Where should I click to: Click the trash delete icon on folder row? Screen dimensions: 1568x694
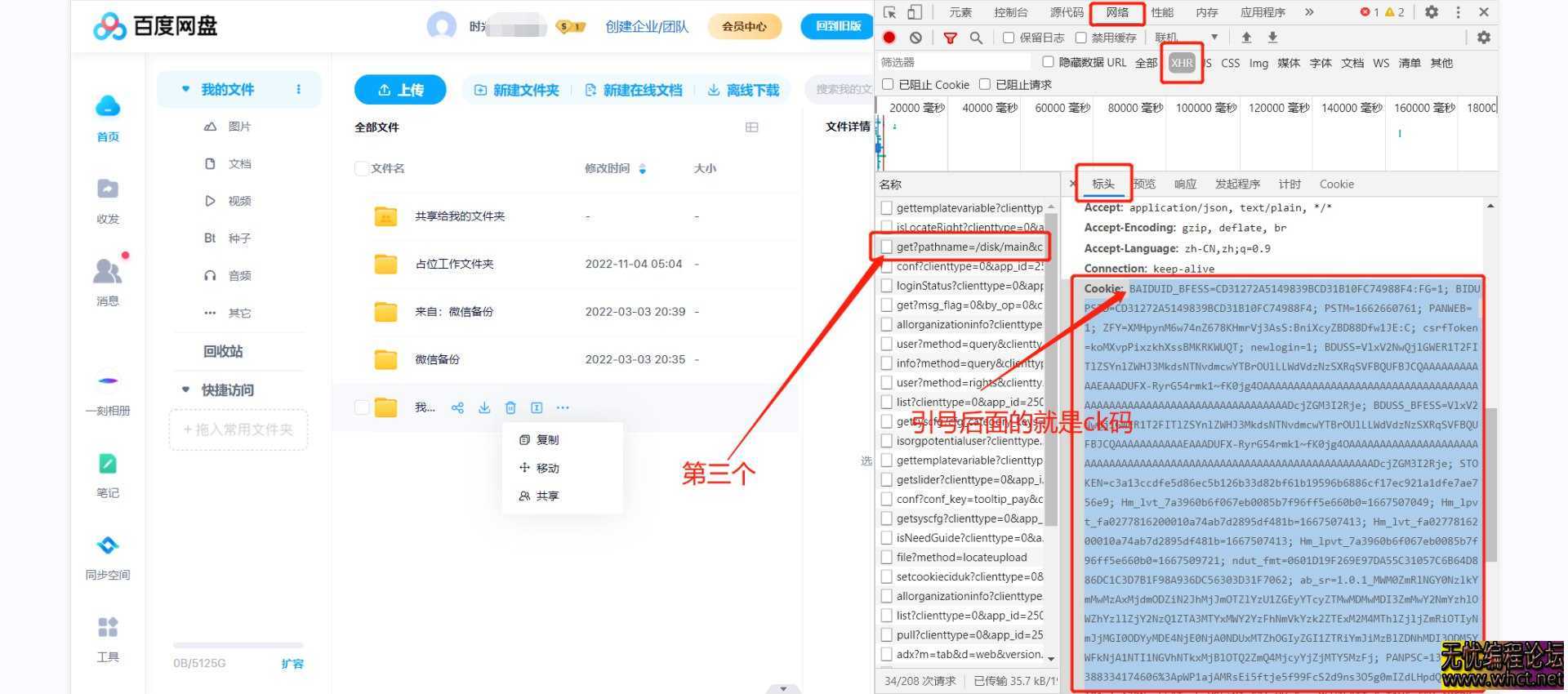click(x=510, y=407)
